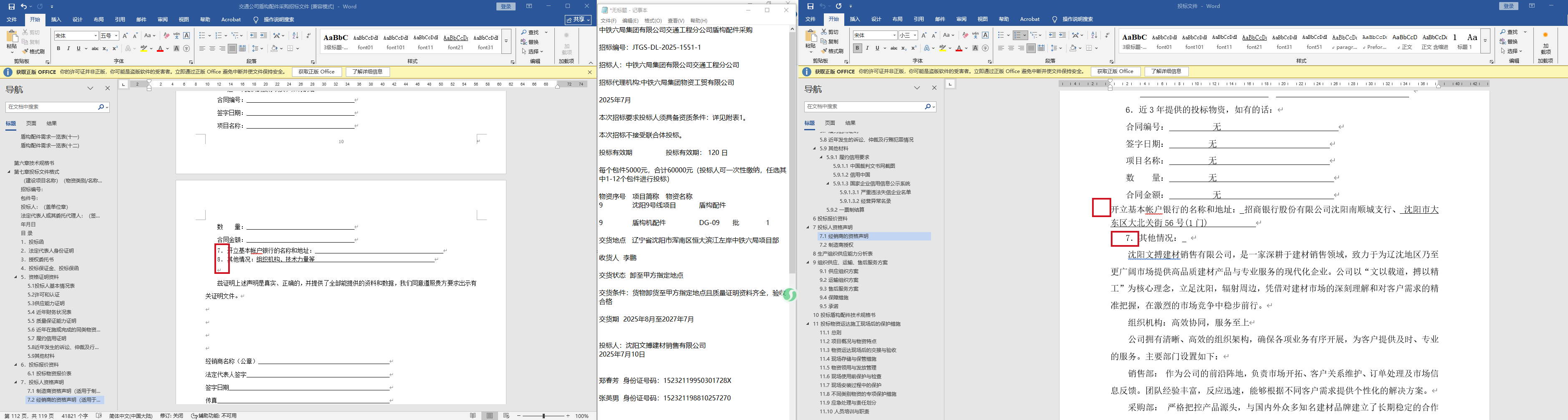The height and width of the screenshot is (420, 1568).
Task: Dismiss yellow license warning in 招标文件 window
Action: [x=589, y=72]
